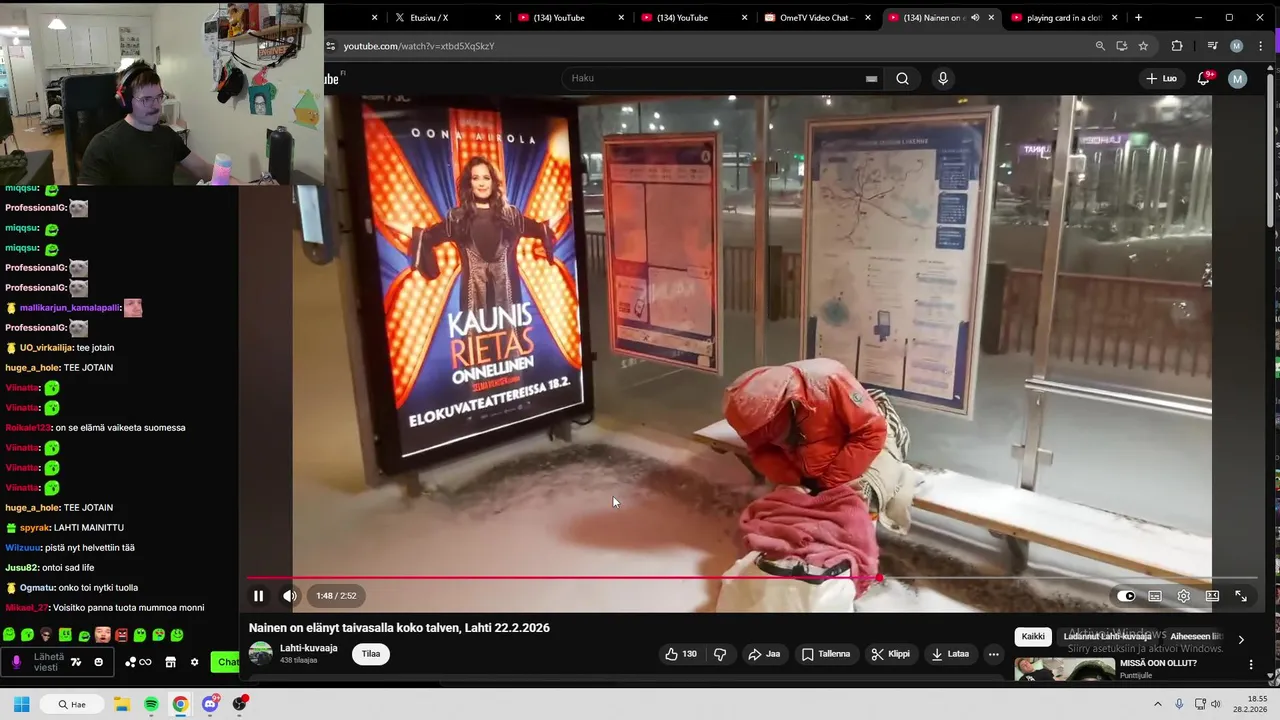Switch to the Etusivu / X tab
The width and height of the screenshot is (1280, 720).
coord(447,17)
